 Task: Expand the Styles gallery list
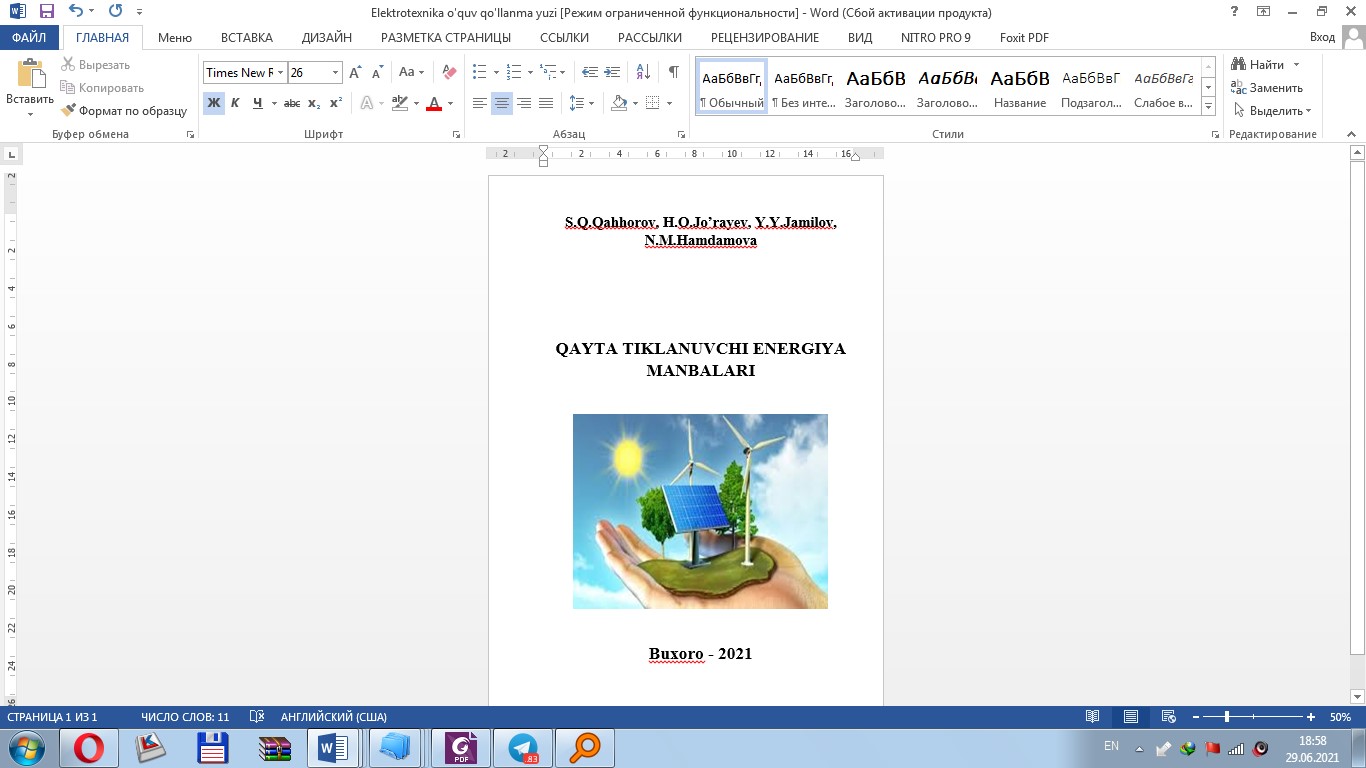[1209, 106]
